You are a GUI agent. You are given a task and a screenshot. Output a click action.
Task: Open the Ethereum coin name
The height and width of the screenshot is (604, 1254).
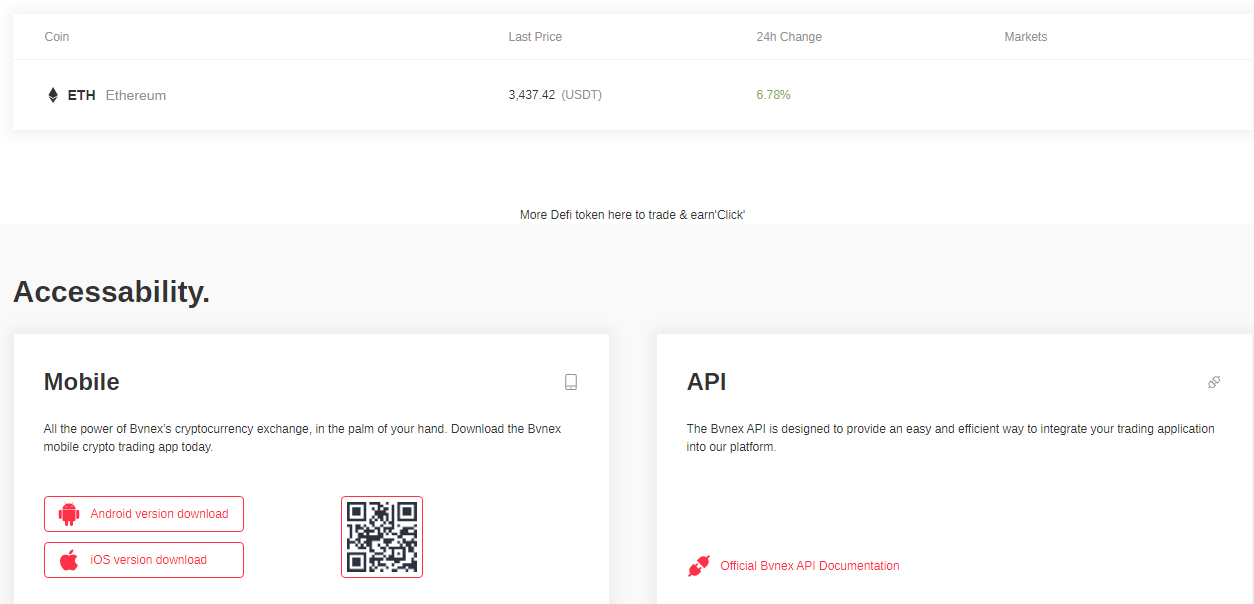[136, 95]
